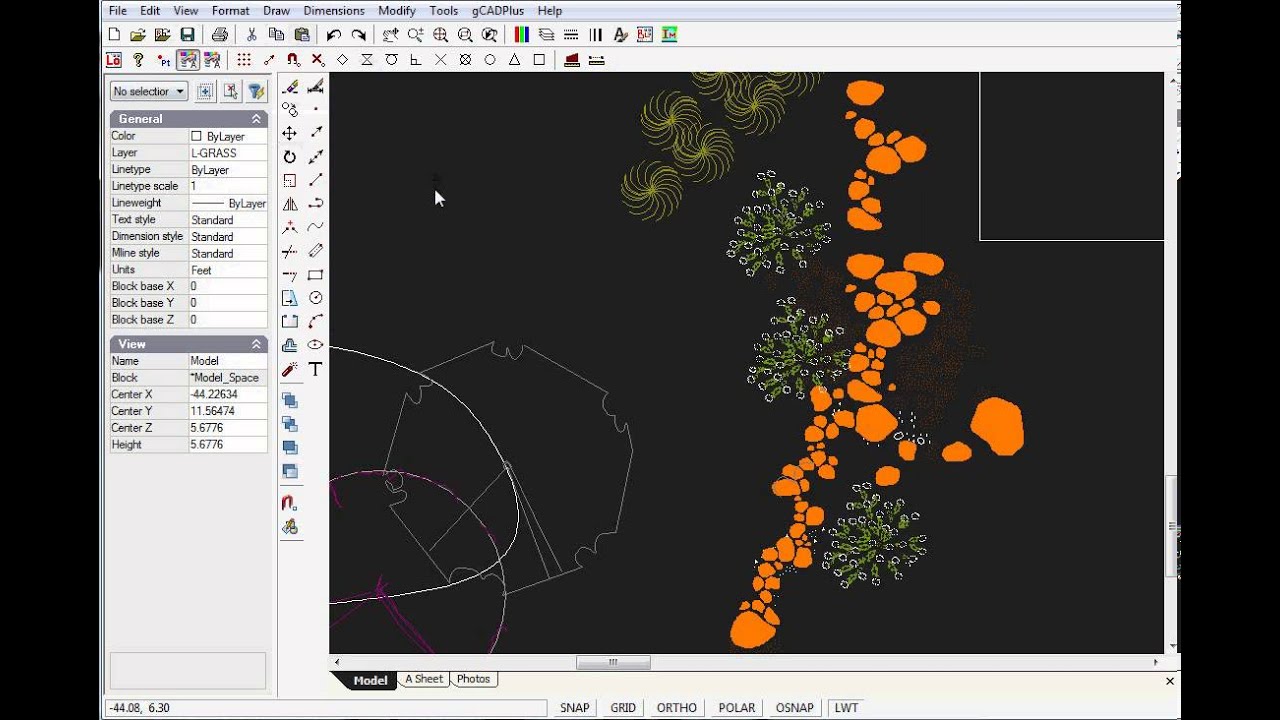Open the Help menu
This screenshot has height=720, width=1280.
click(550, 11)
